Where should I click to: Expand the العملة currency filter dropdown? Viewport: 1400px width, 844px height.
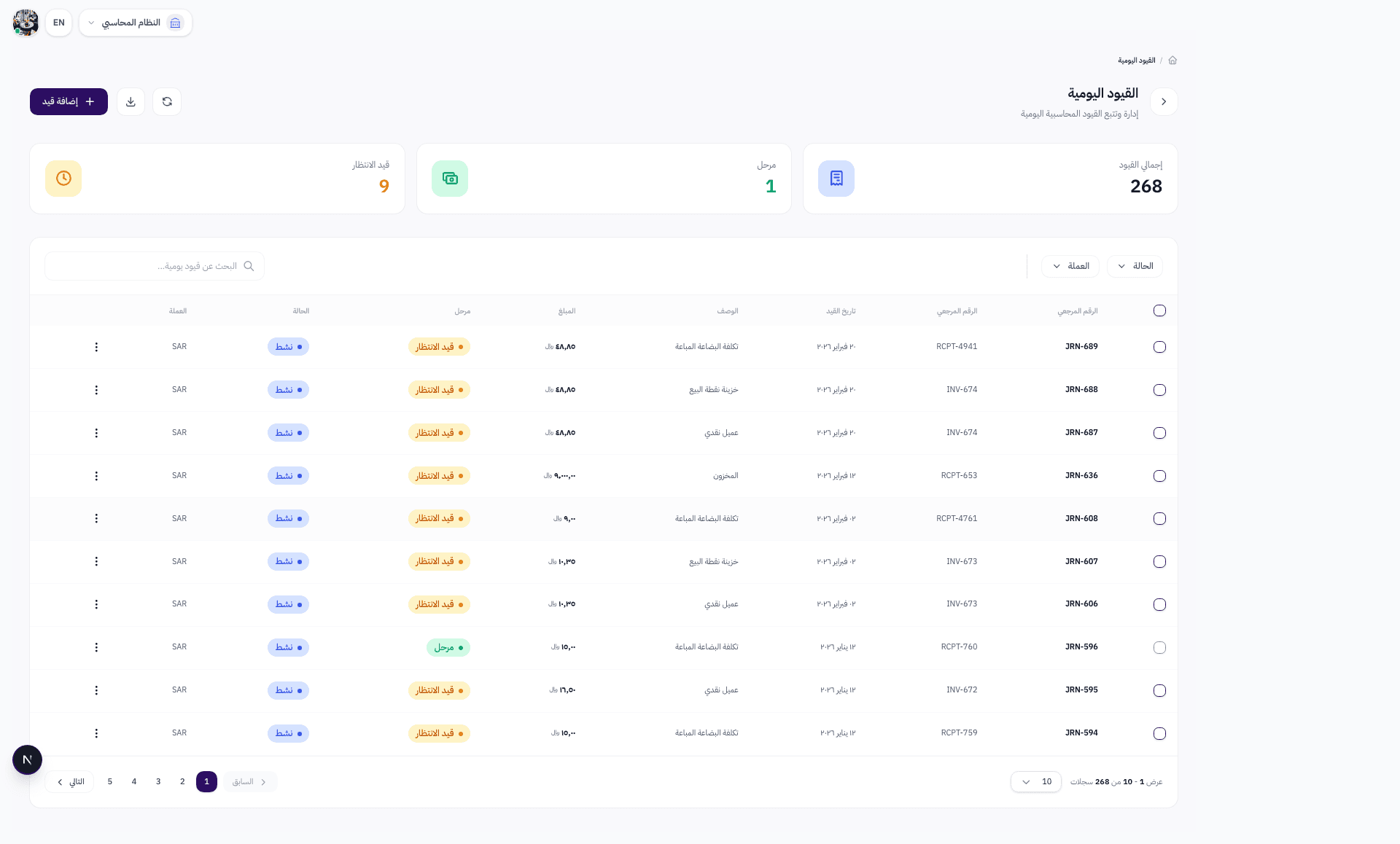click(x=1070, y=266)
